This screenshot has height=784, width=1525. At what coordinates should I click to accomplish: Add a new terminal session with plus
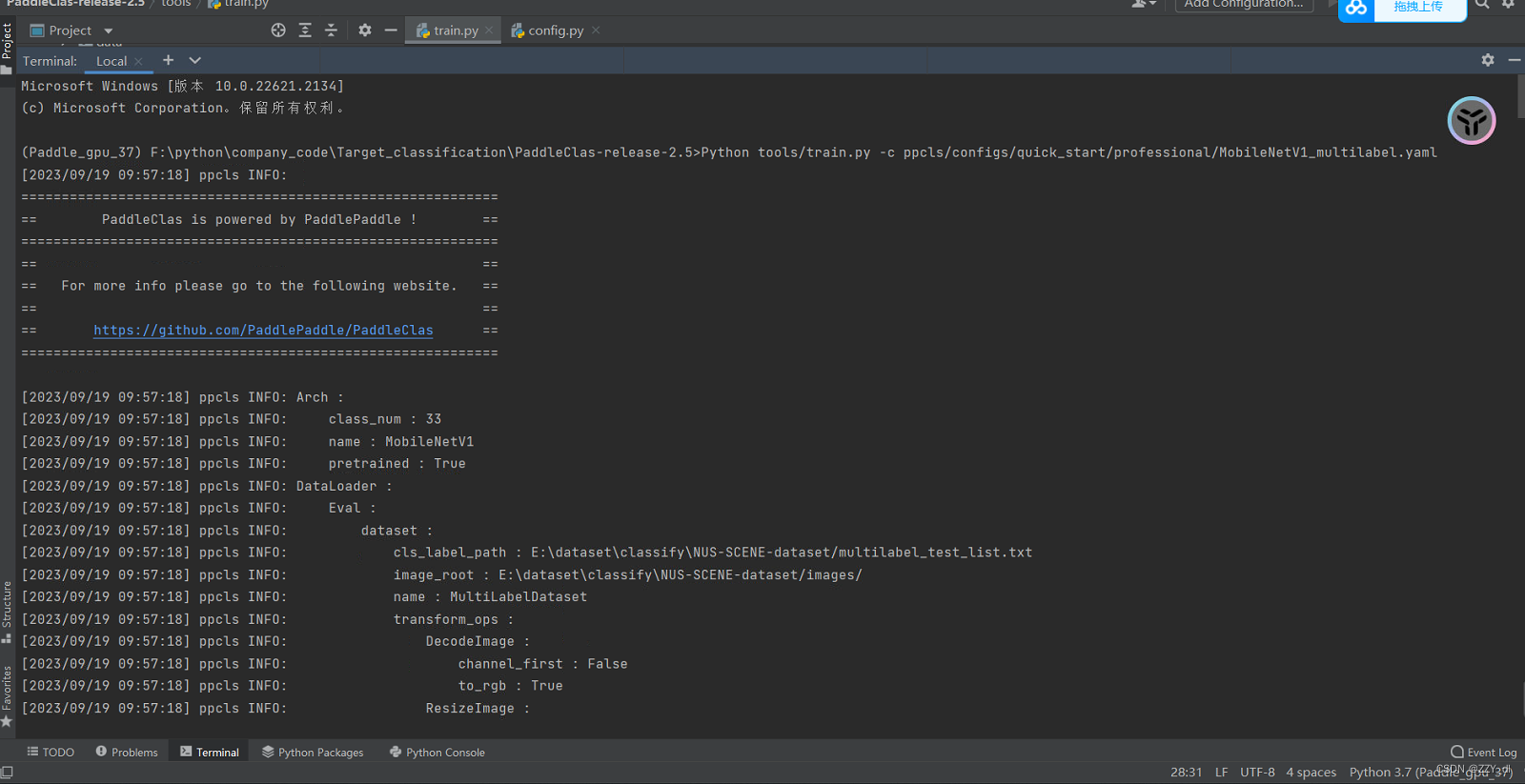point(168,60)
